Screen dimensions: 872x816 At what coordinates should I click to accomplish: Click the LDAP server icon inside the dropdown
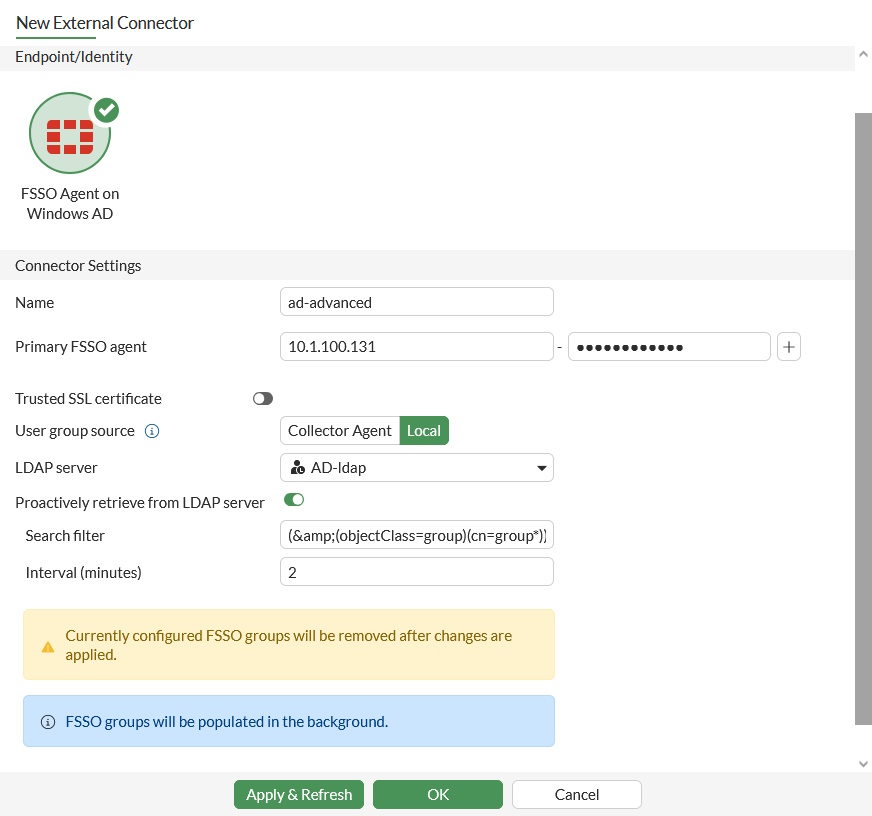[x=297, y=467]
